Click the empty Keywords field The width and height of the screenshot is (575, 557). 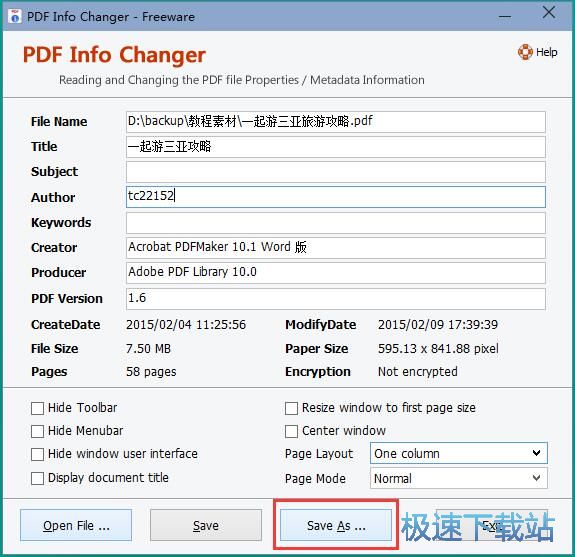point(336,223)
